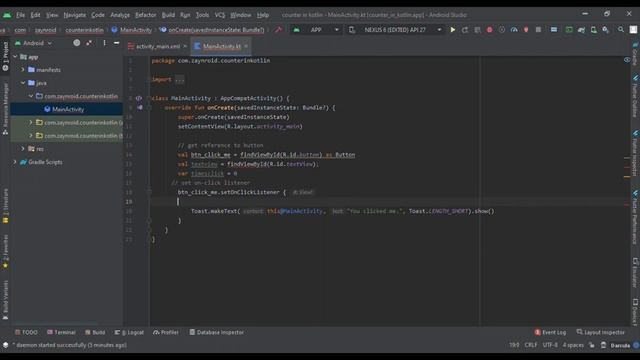Click the Android Studio logo icon
The height and width of the screenshot is (360, 640).
coord(7,15)
